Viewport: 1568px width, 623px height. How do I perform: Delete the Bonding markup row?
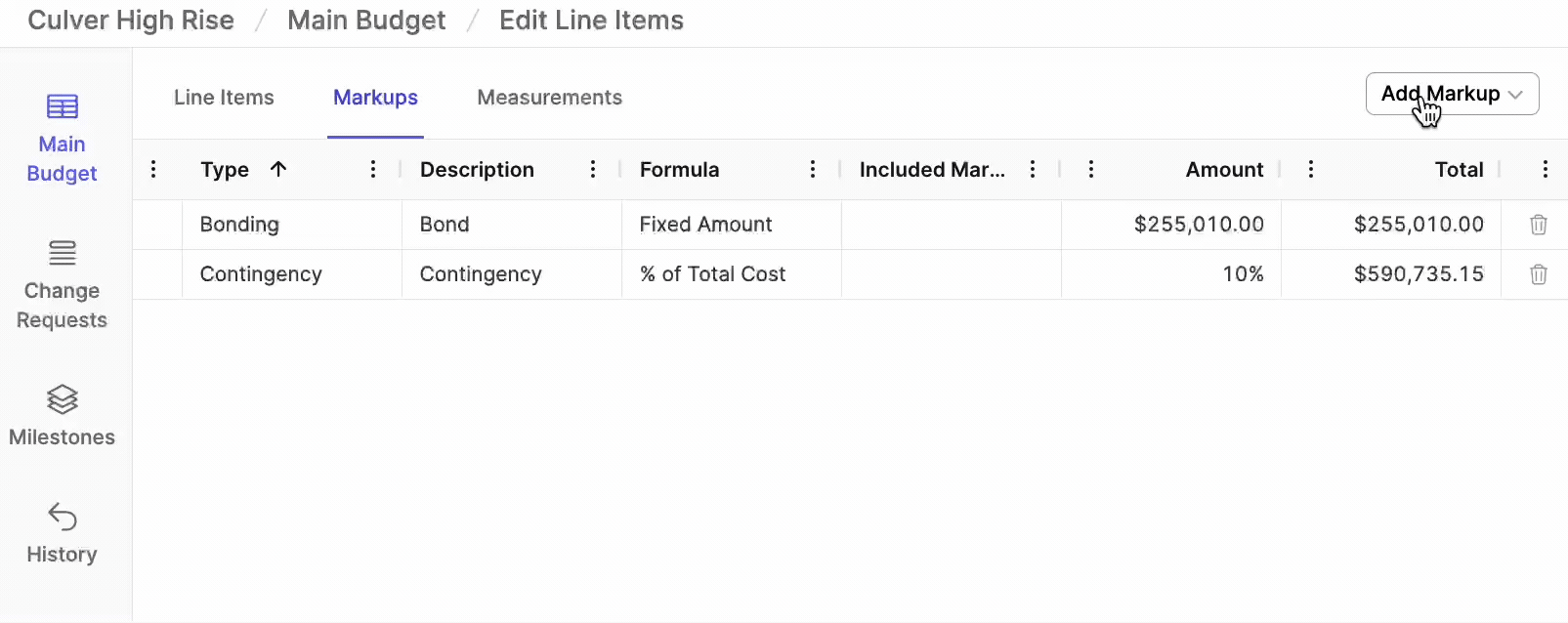click(x=1538, y=225)
